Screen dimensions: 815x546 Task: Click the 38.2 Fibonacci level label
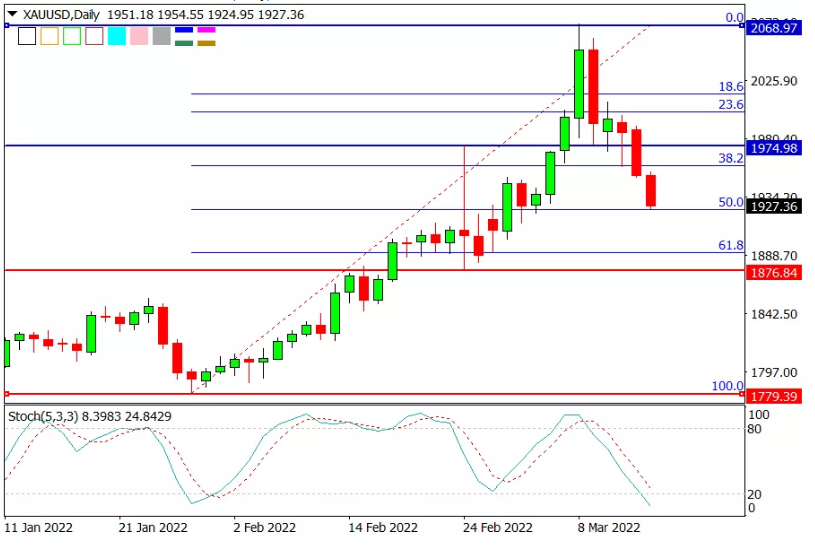[730, 158]
